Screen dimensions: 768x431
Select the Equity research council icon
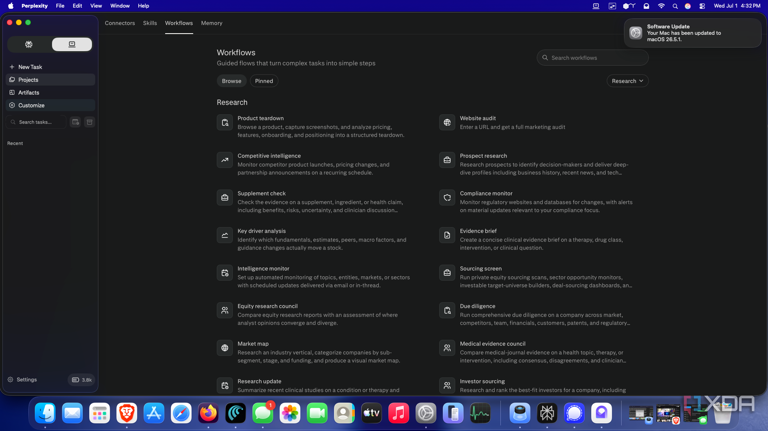click(225, 311)
